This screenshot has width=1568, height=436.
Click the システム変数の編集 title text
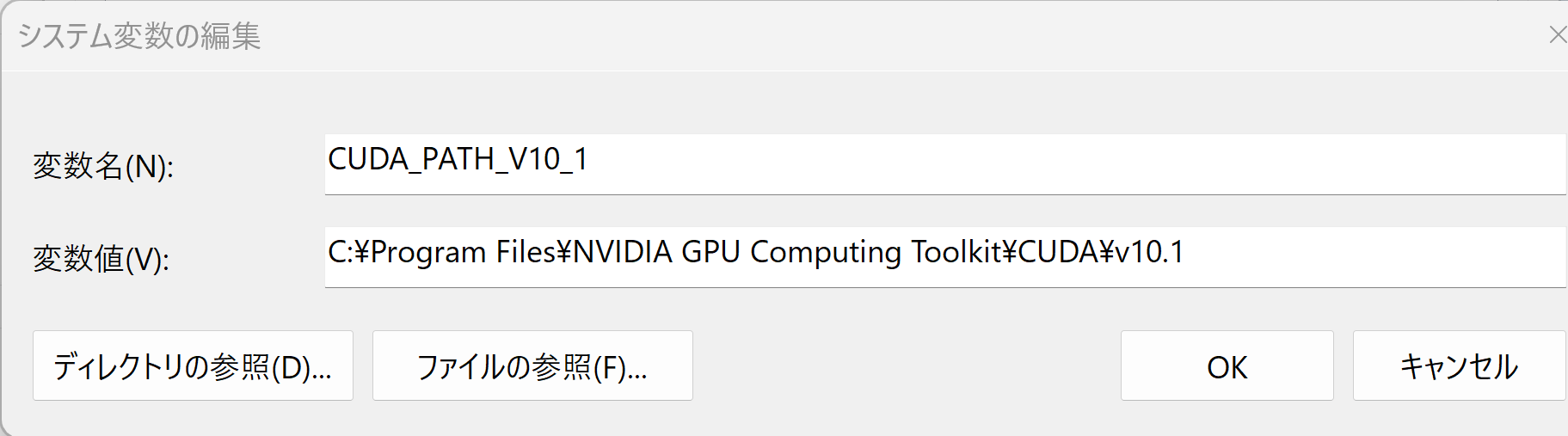click(138, 36)
